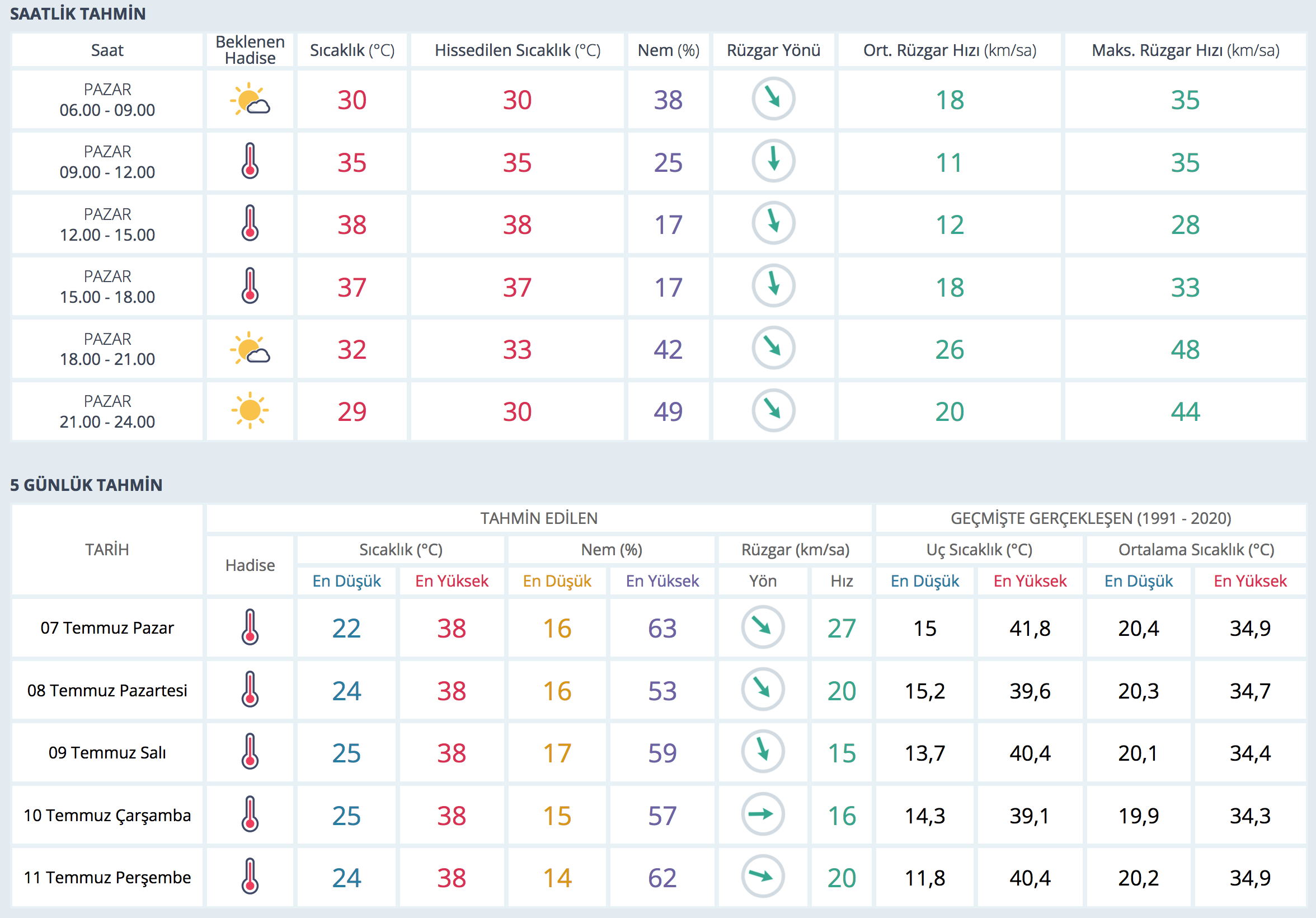
Task: Click the PAZAR 15.00 - 18.00 time cell
Action: pyautogui.click(x=107, y=287)
